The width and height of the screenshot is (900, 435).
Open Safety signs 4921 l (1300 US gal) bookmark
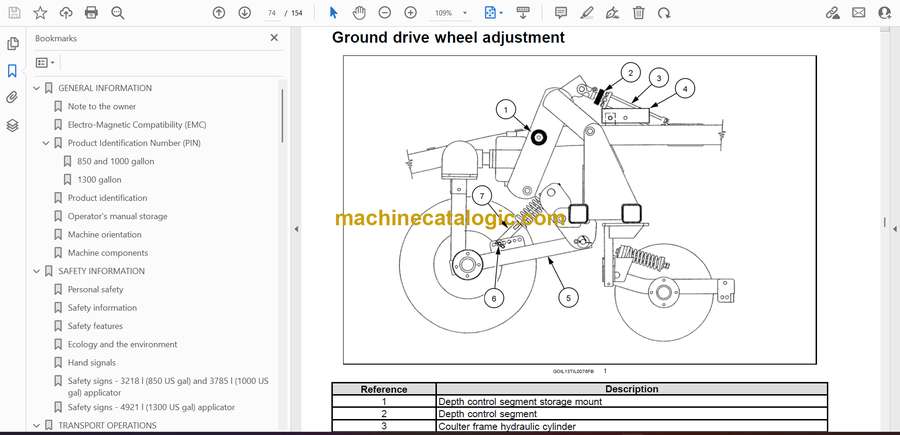click(151, 407)
